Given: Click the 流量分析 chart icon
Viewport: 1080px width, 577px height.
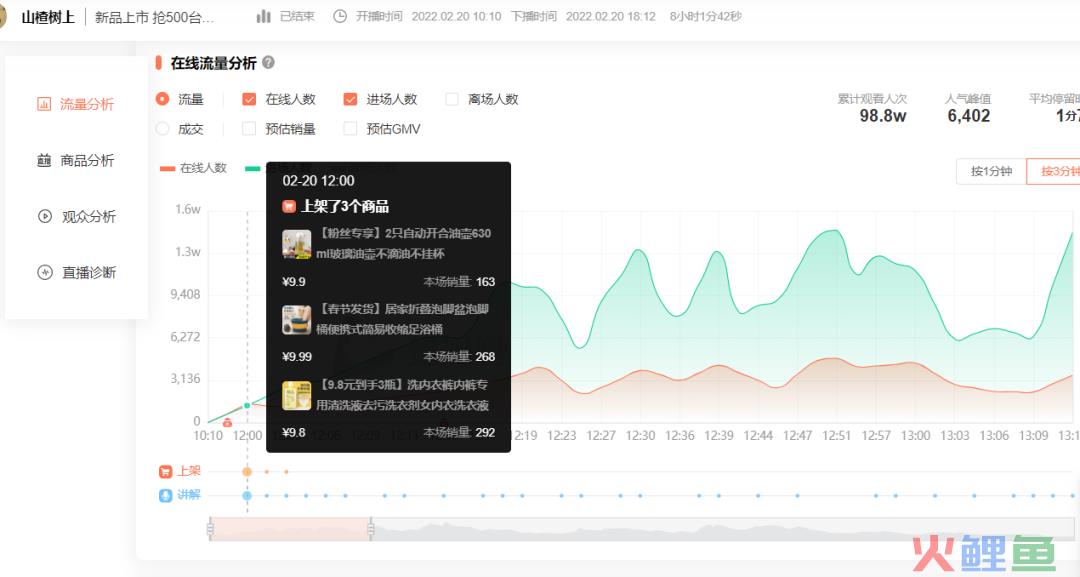Looking at the screenshot, I should click(44, 104).
